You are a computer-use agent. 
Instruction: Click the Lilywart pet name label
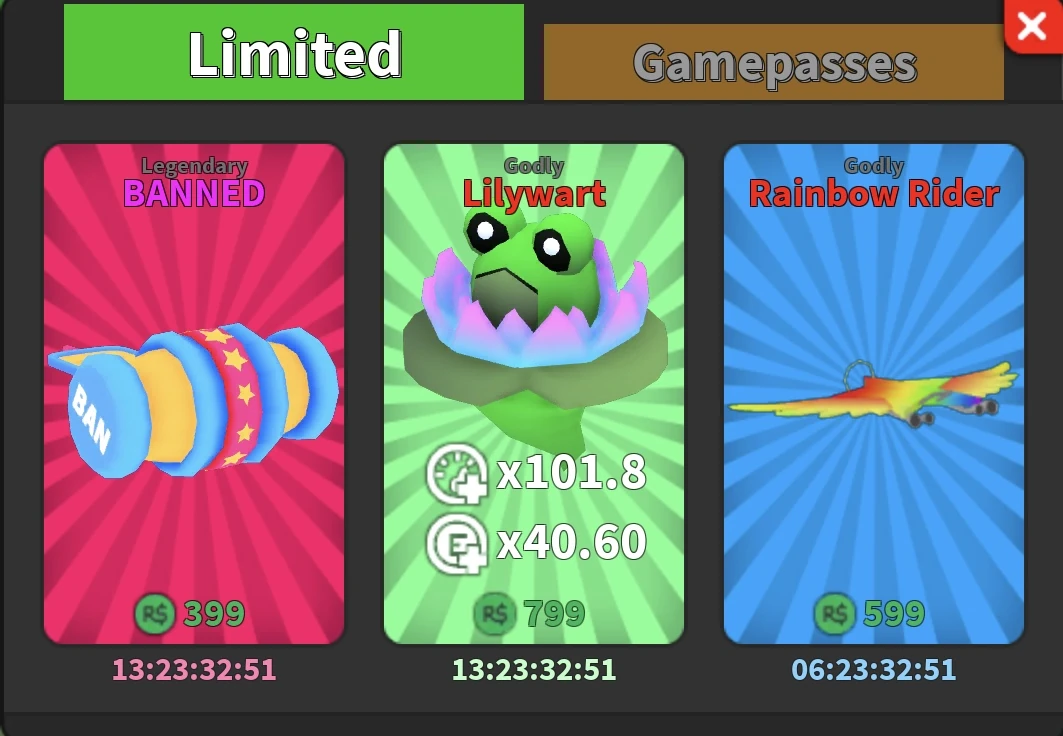[534, 194]
